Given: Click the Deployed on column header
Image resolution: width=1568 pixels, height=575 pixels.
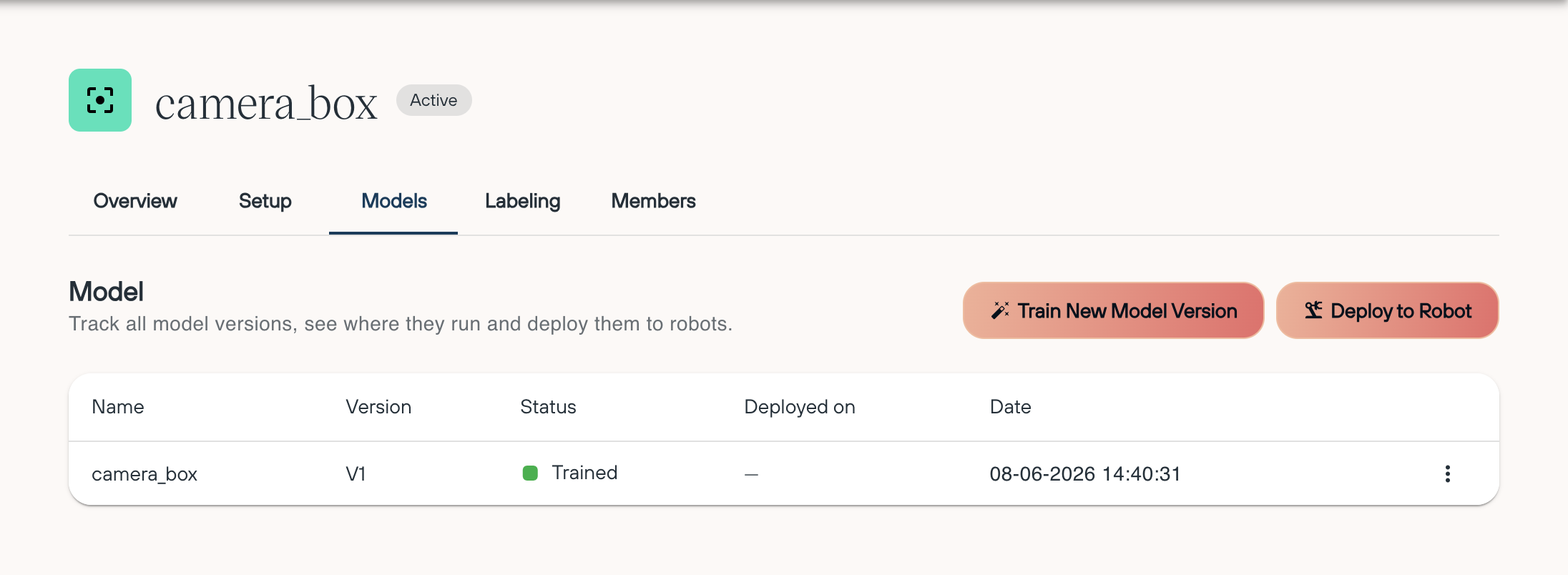Looking at the screenshot, I should point(800,407).
